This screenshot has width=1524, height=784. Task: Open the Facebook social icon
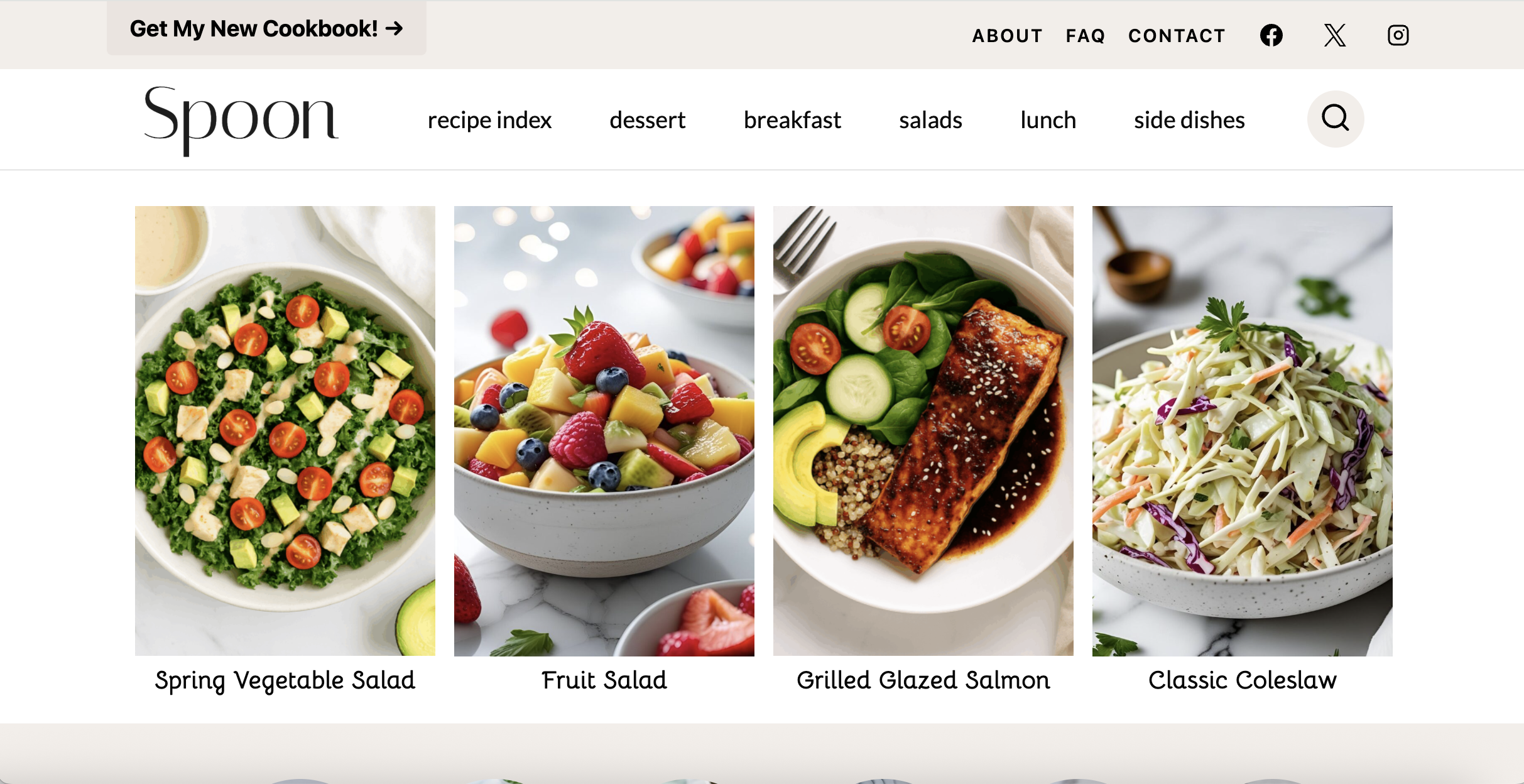tap(1271, 35)
